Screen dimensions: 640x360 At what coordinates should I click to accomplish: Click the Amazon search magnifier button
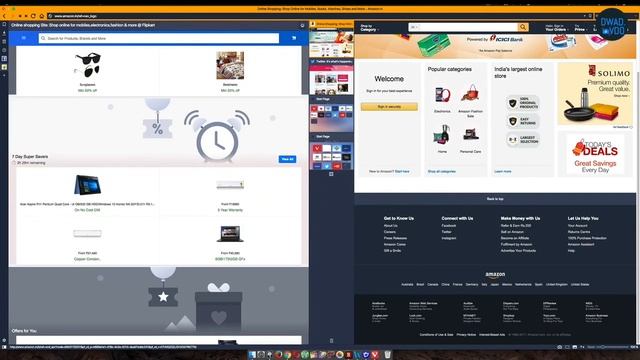pyautogui.click(x=523, y=27)
